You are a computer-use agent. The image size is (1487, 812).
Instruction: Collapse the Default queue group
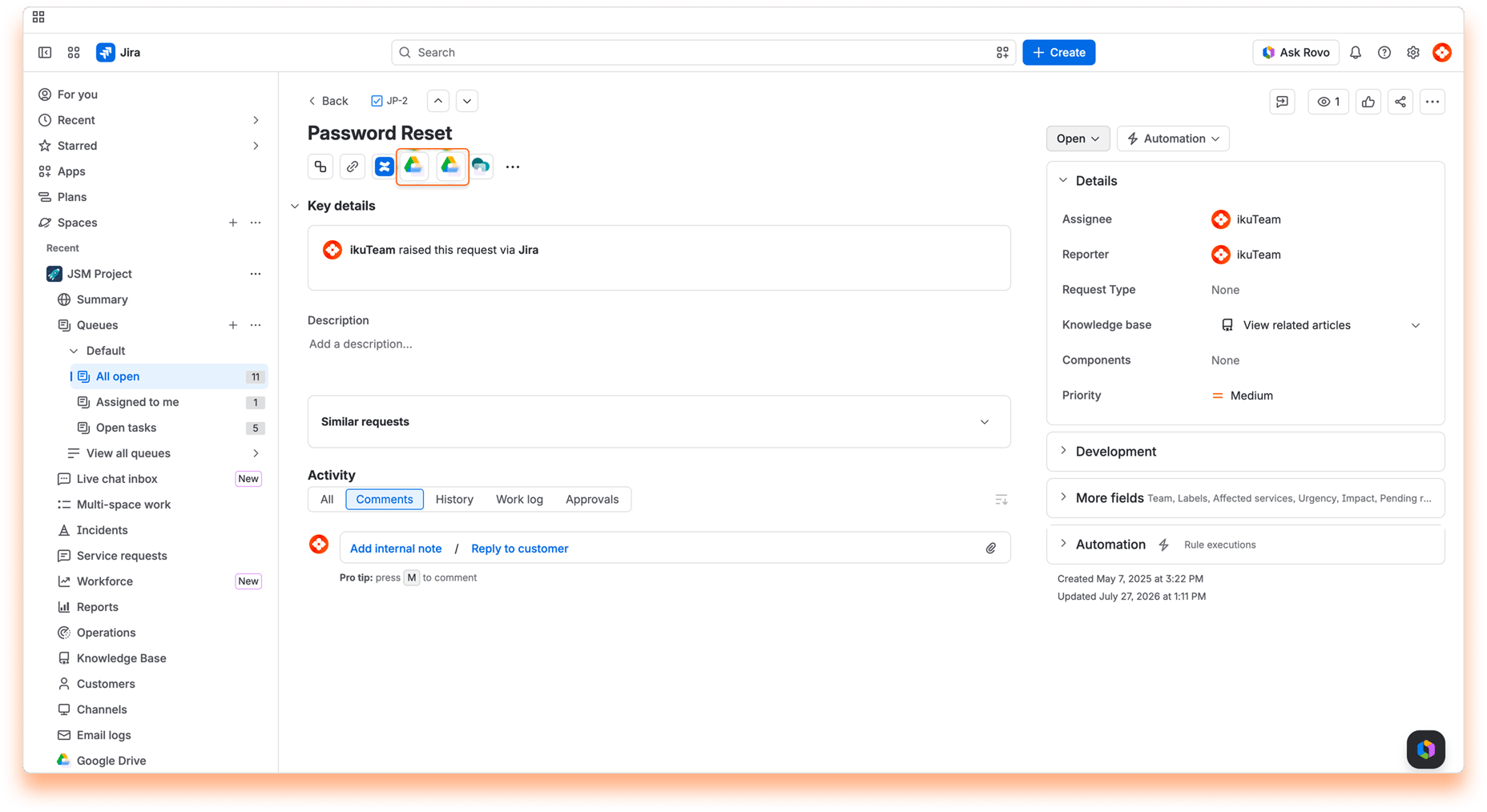[x=74, y=351]
